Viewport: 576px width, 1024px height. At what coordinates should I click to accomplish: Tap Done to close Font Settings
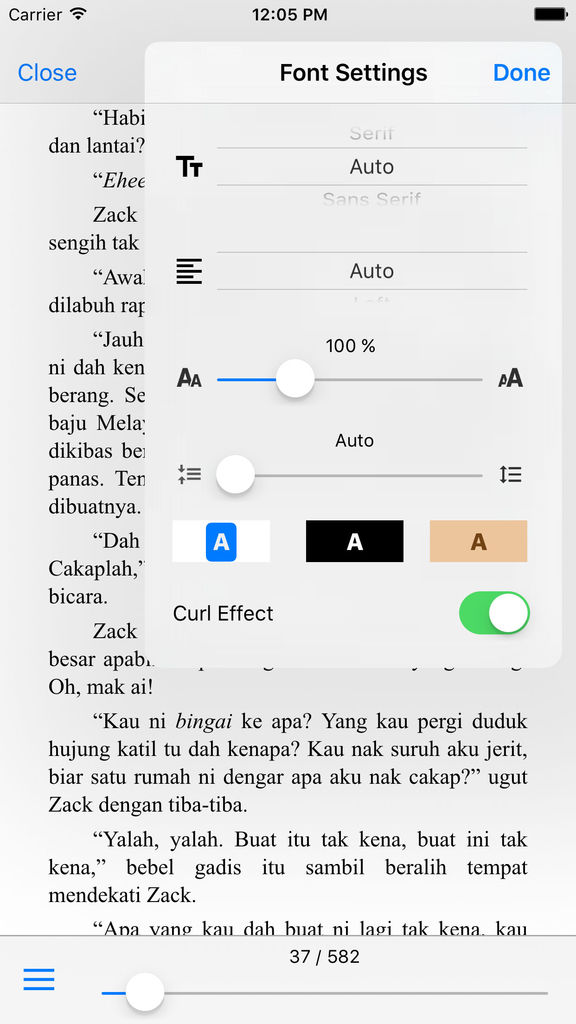tap(522, 72)
